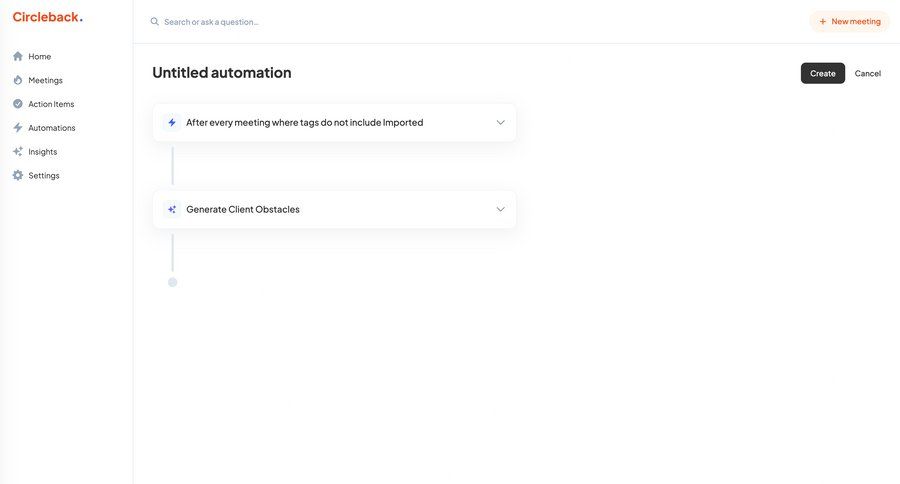Click the Untitled automation title to rename
Viewport: 900px width, 484px height.
click(x=222, y=73)
